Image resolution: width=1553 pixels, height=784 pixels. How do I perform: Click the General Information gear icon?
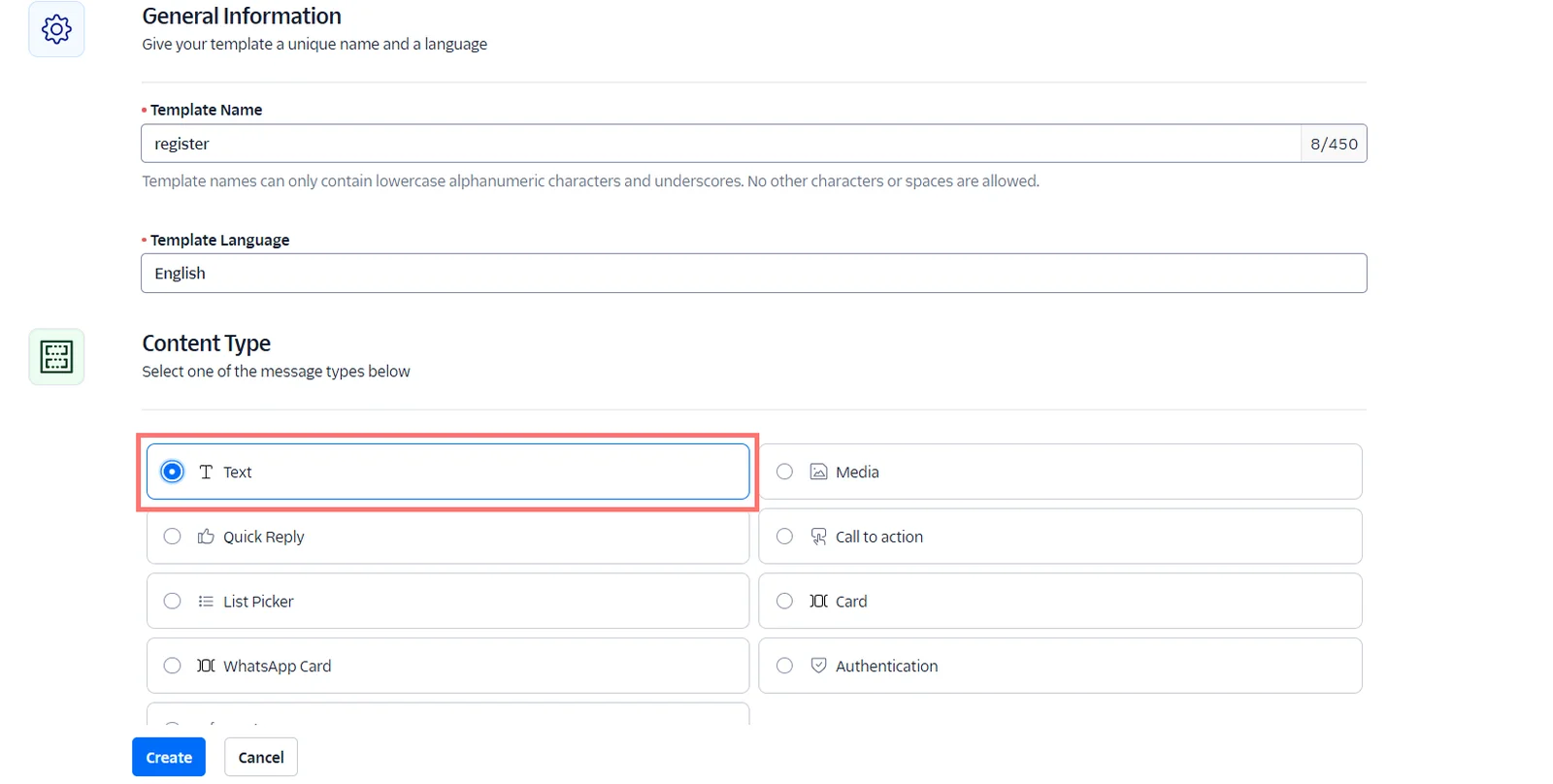point(56,29)
